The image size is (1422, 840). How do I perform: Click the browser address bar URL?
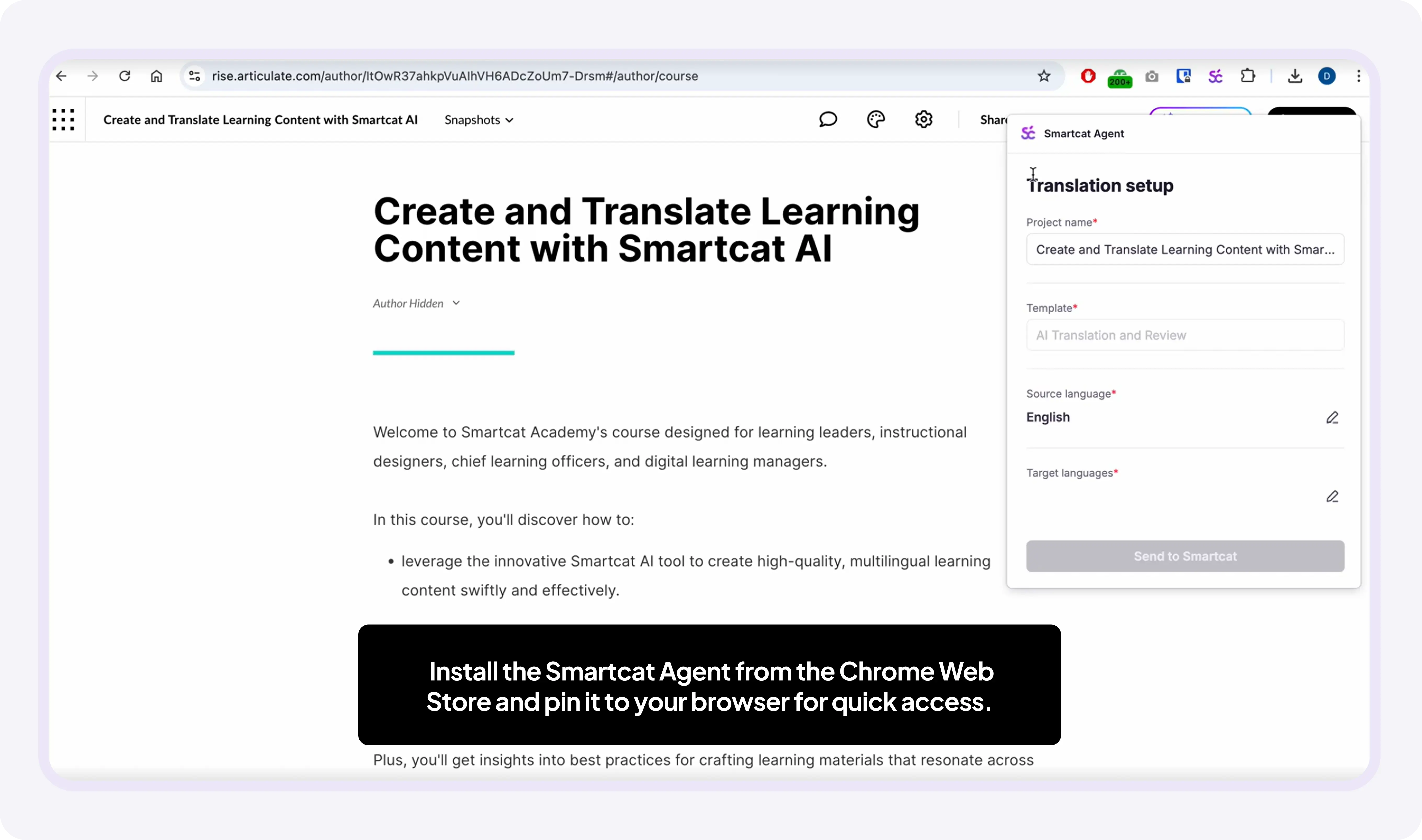[455, 76]
